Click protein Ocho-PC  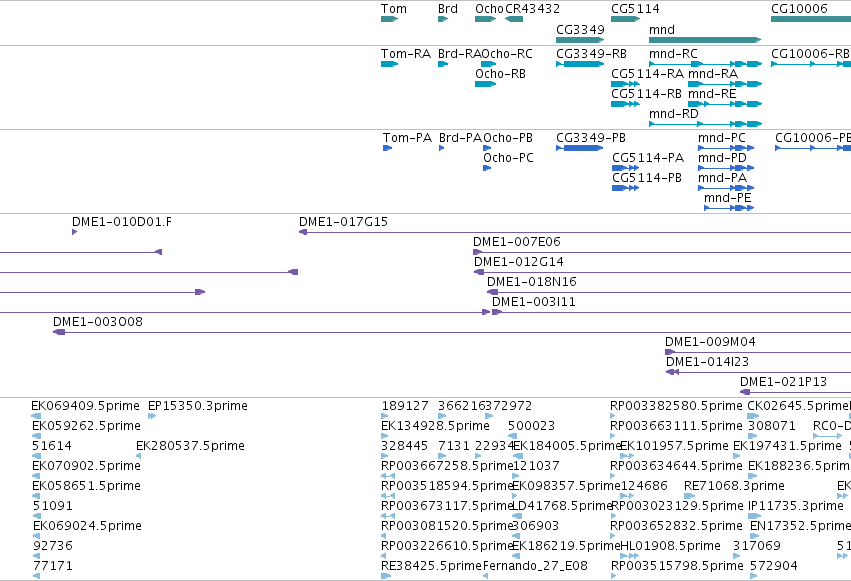(x=487, y=168)
